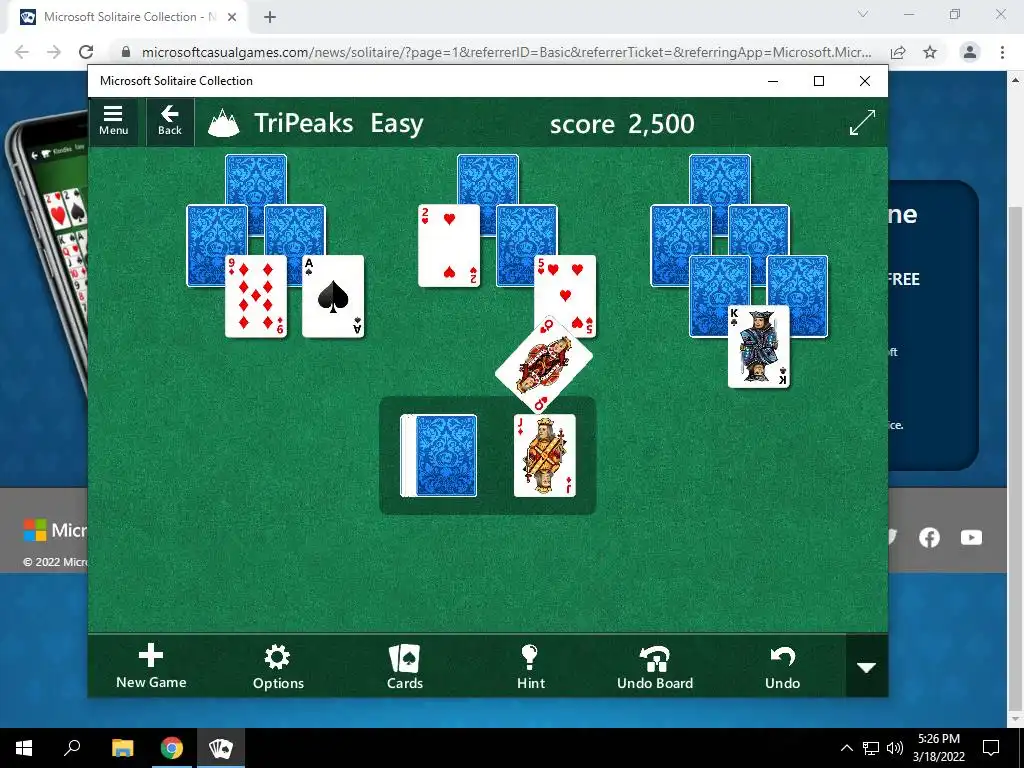Open a new browser tab
The width and height of the screenshot is (1024, 768).
(x=270, y=17)
